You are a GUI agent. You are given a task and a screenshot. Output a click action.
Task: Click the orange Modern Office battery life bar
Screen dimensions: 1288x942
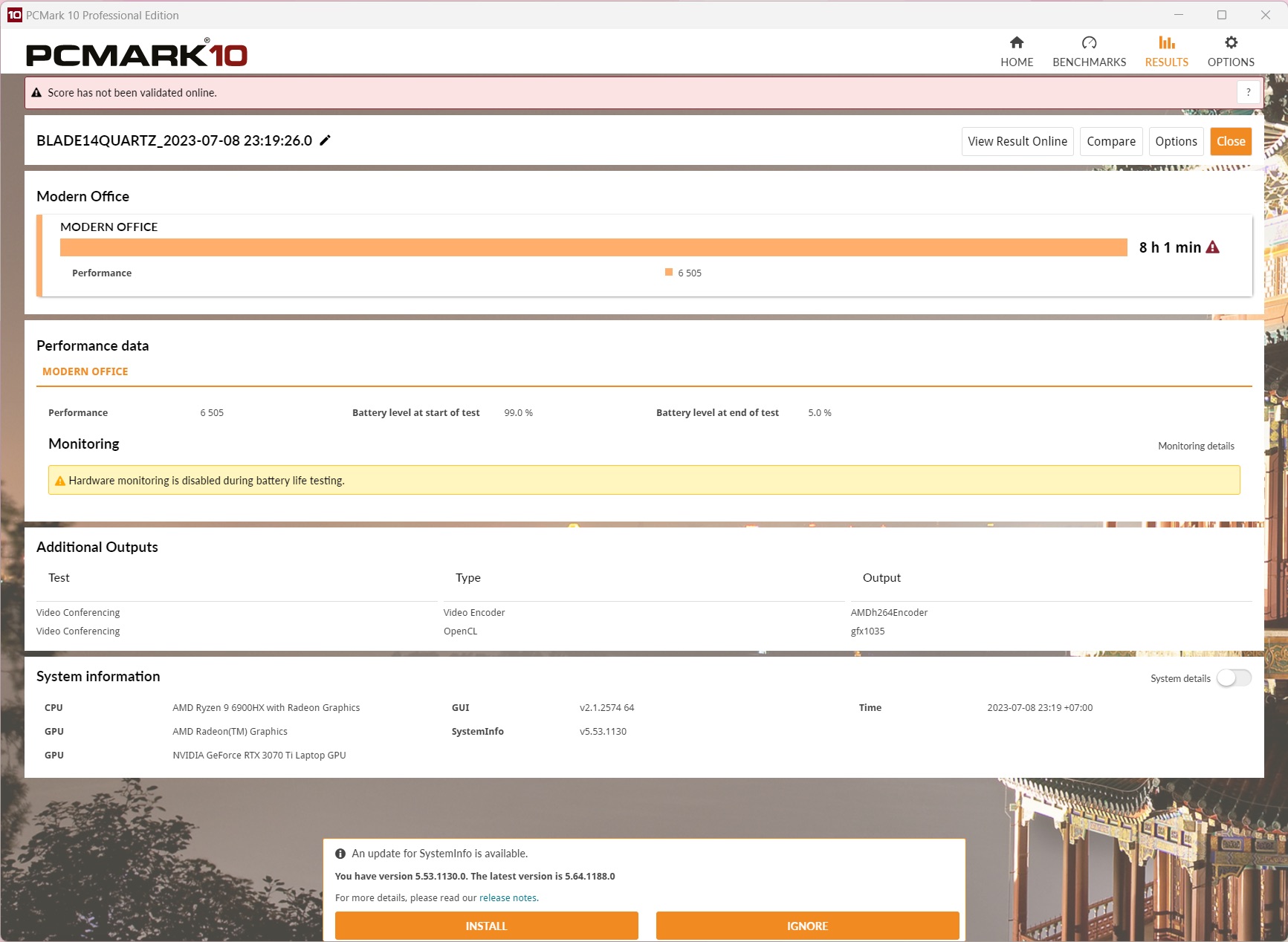(x=593, y=247)
